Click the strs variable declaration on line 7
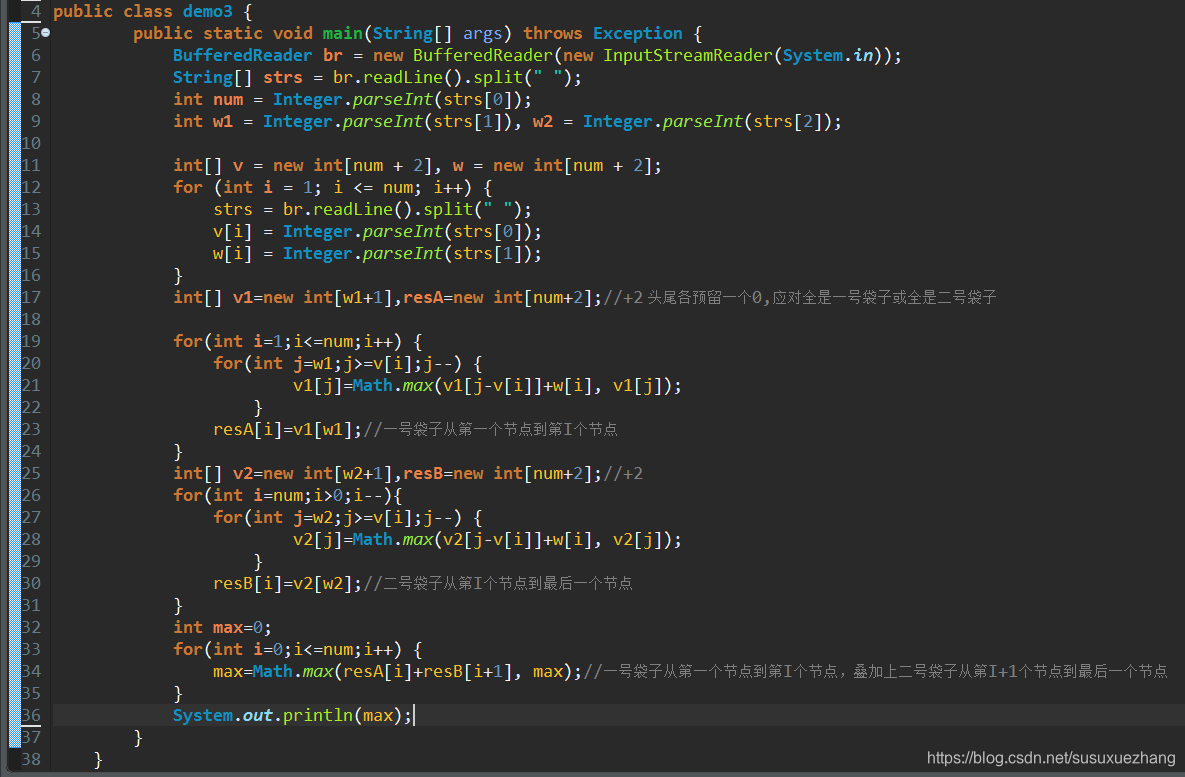 click(x=283, y=77)
